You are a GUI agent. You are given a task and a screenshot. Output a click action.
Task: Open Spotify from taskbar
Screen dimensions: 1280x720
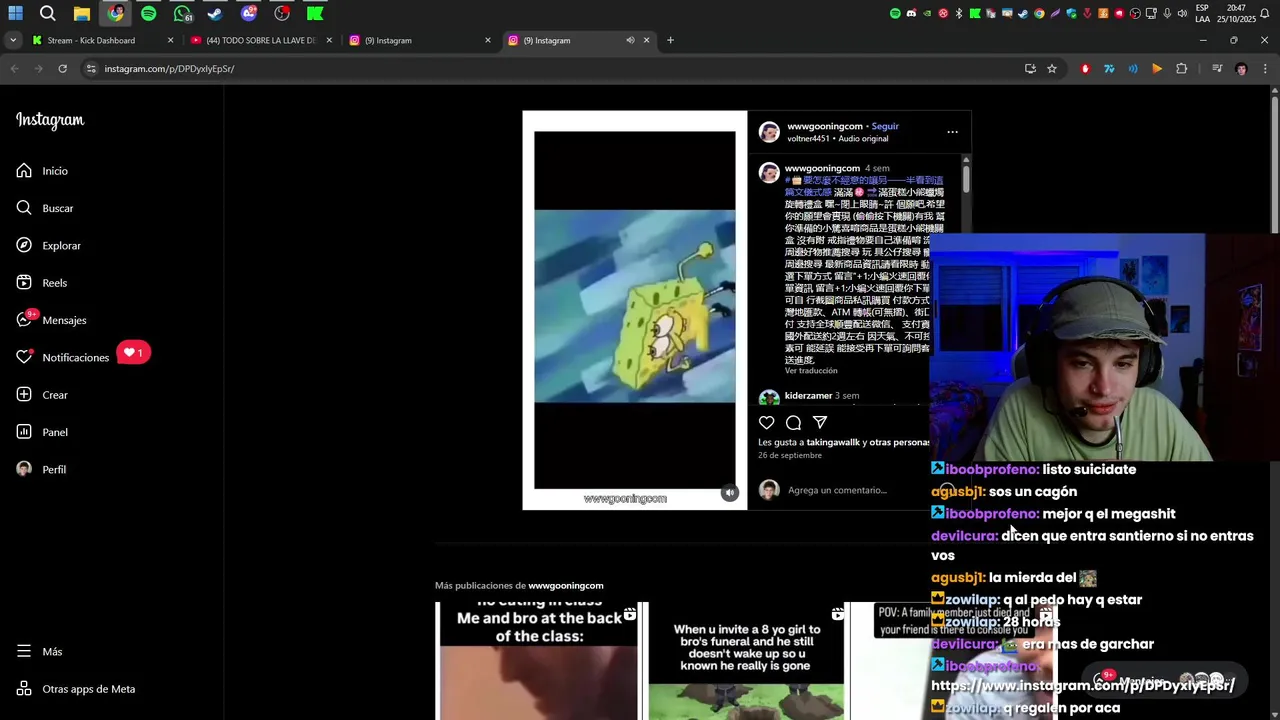pyautogui.click(x=148, y=13)
